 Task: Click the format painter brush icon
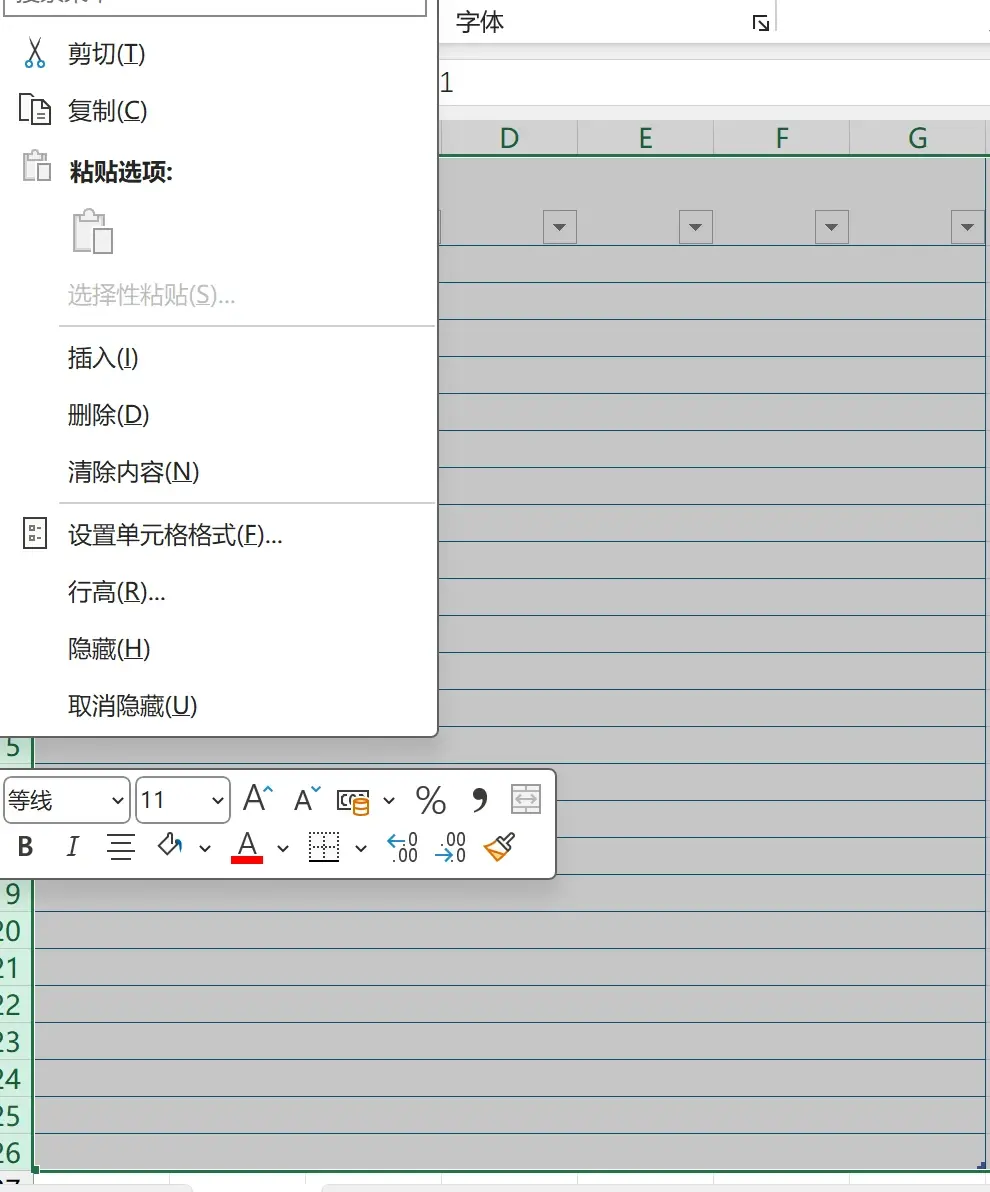click(499, 846)
